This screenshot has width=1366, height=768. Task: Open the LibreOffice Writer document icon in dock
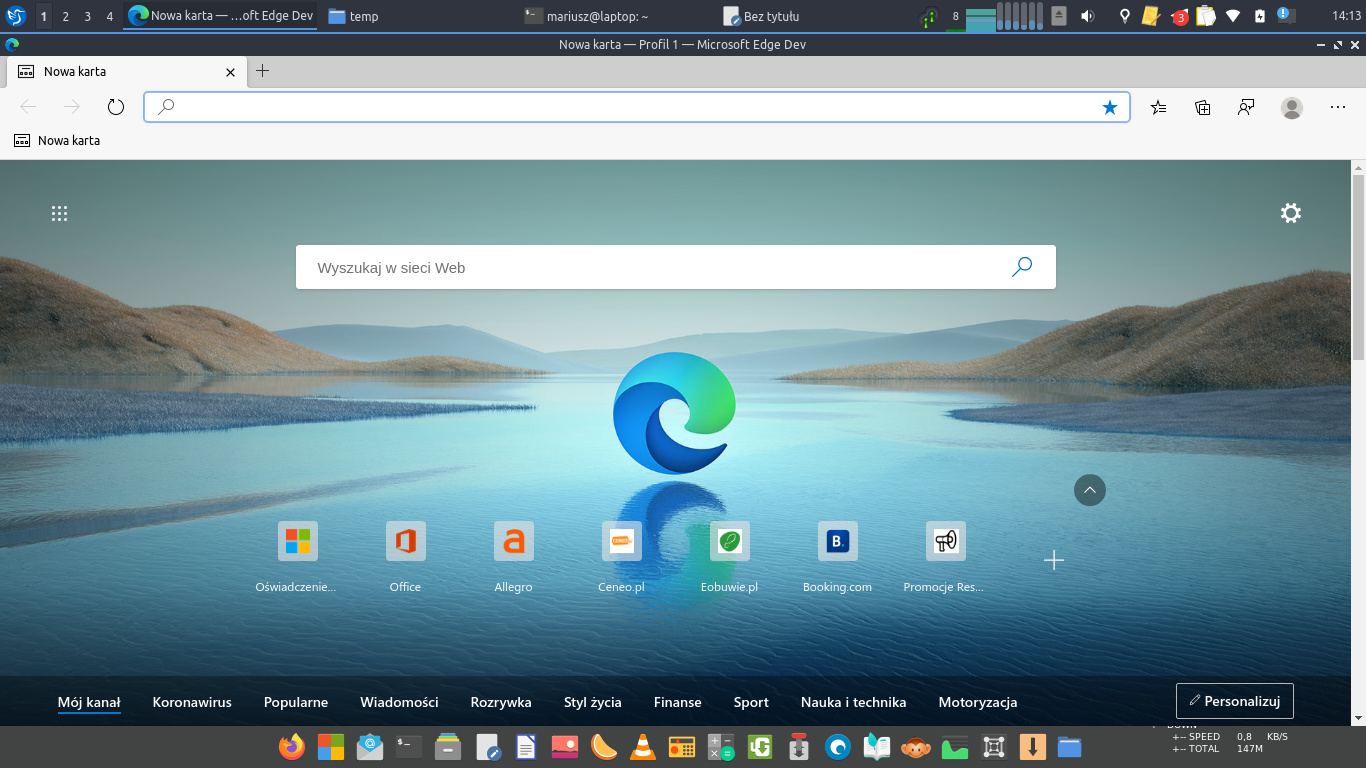[x=526, y=746]
